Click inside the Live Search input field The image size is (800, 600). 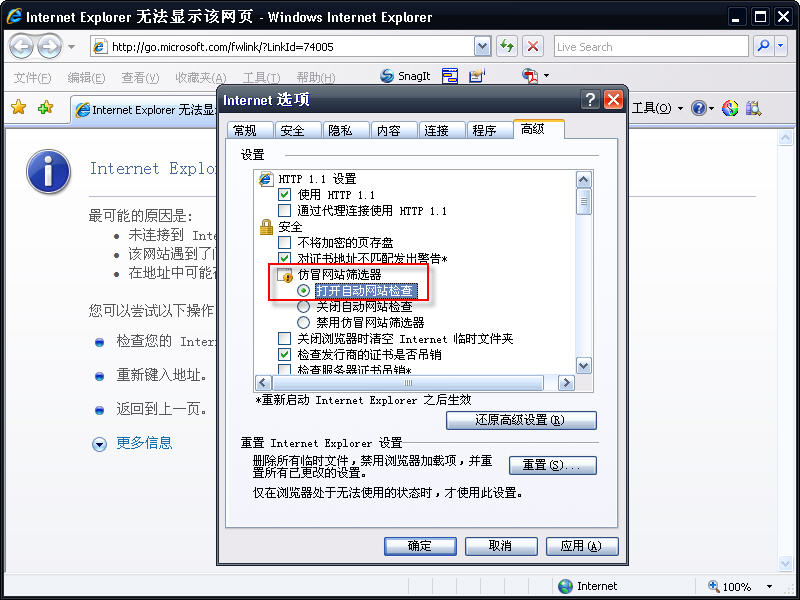(651, 46)
